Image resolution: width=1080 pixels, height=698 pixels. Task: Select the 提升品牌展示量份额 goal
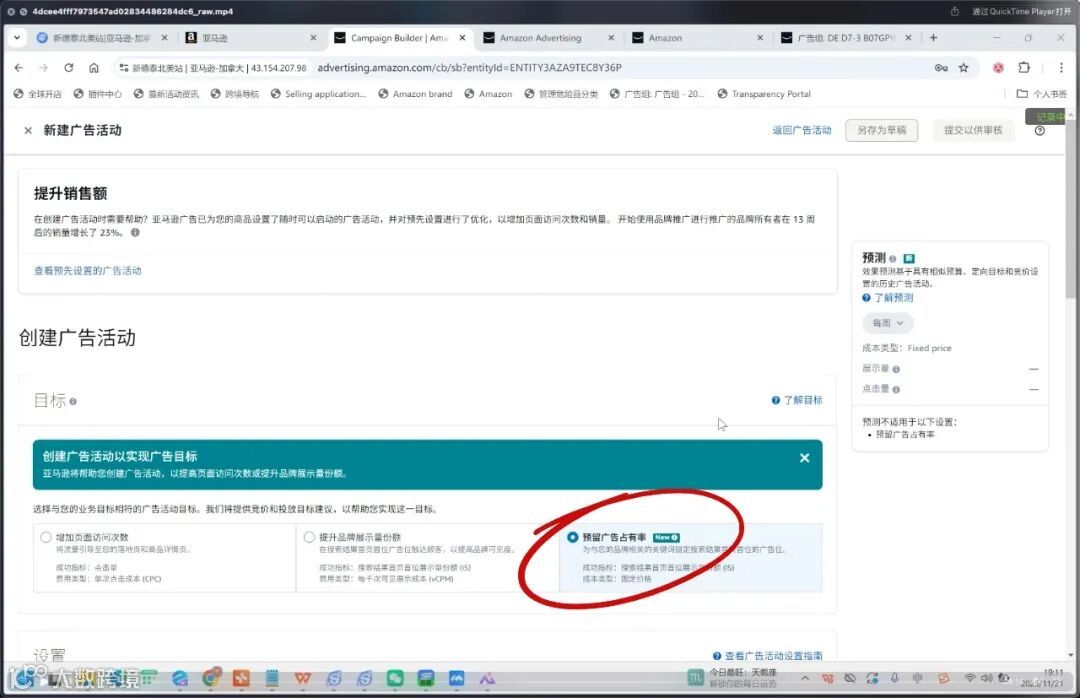click(309, 537)
